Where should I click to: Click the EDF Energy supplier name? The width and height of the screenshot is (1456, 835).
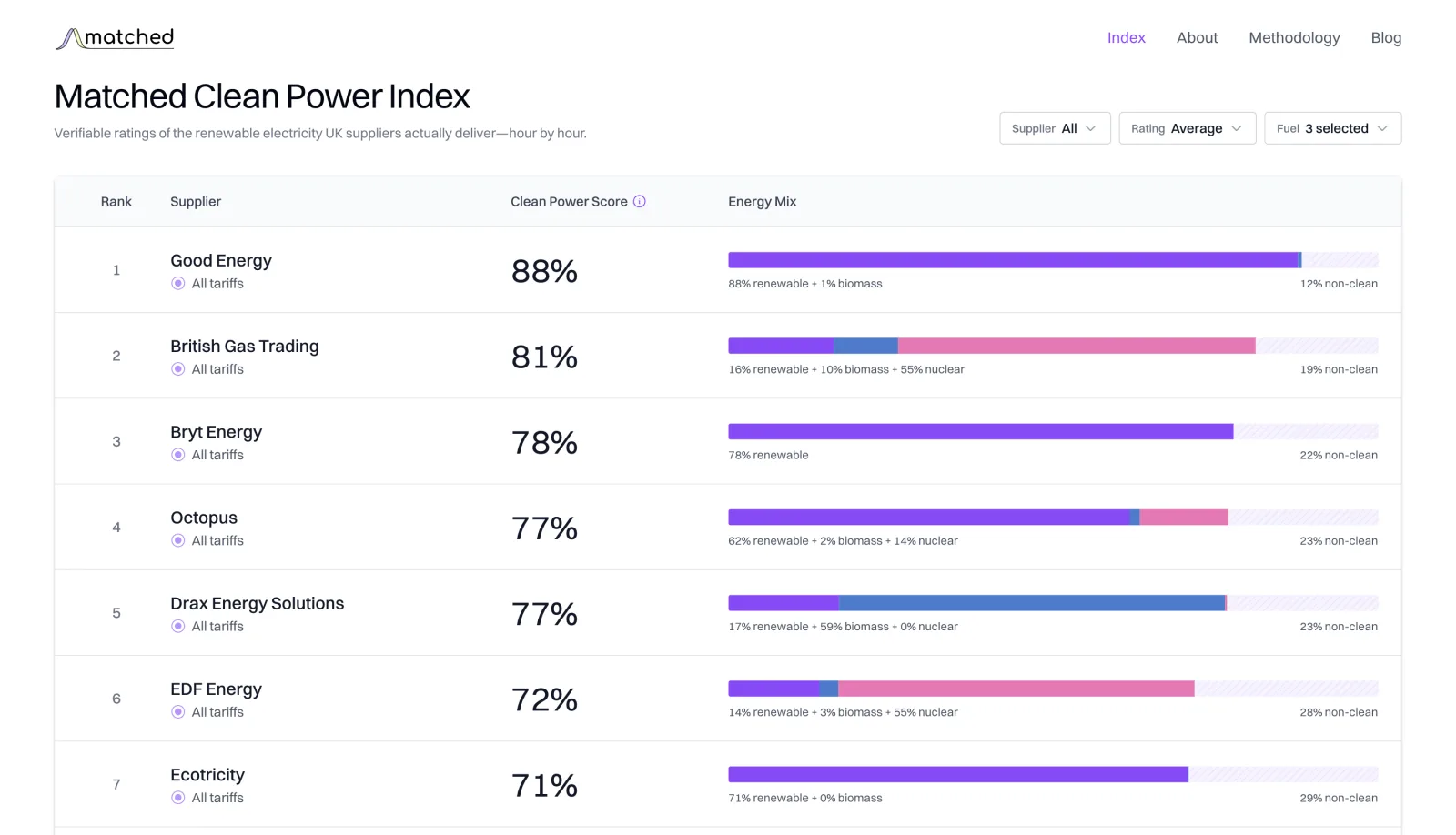click(x=217, y=689)
